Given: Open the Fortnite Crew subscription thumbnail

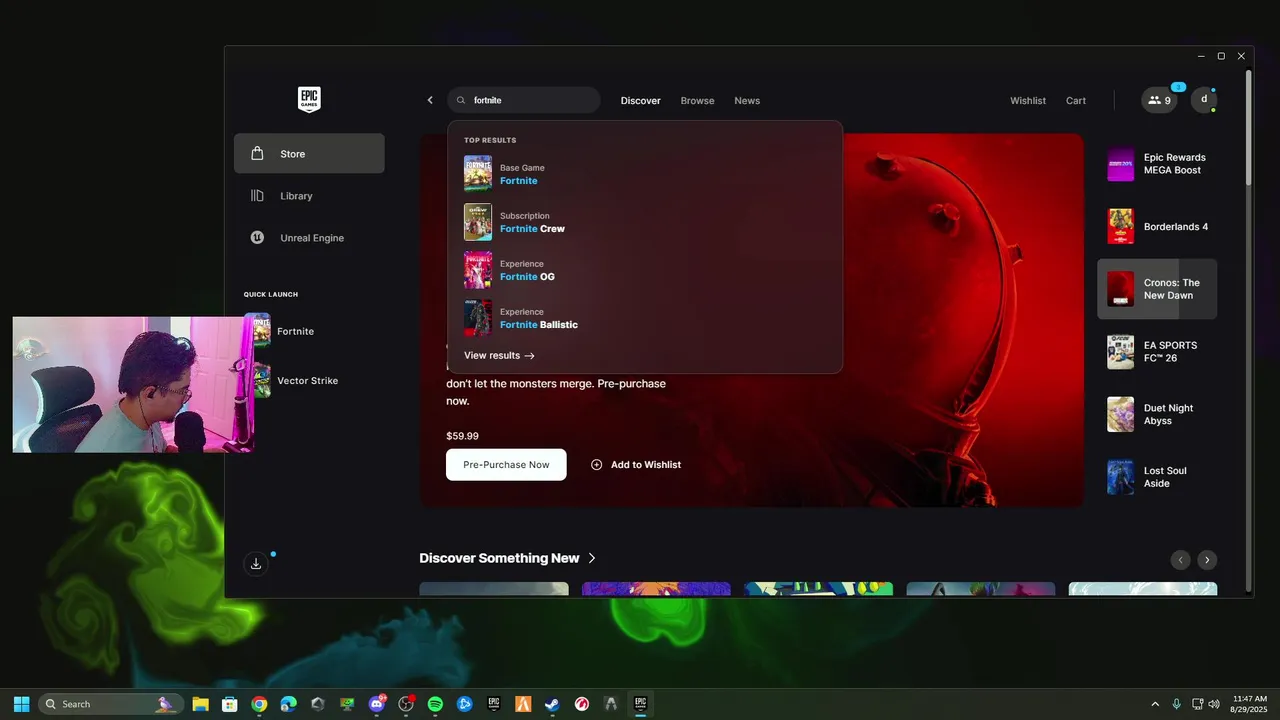Looking at the screenshot, I should 478,222.
